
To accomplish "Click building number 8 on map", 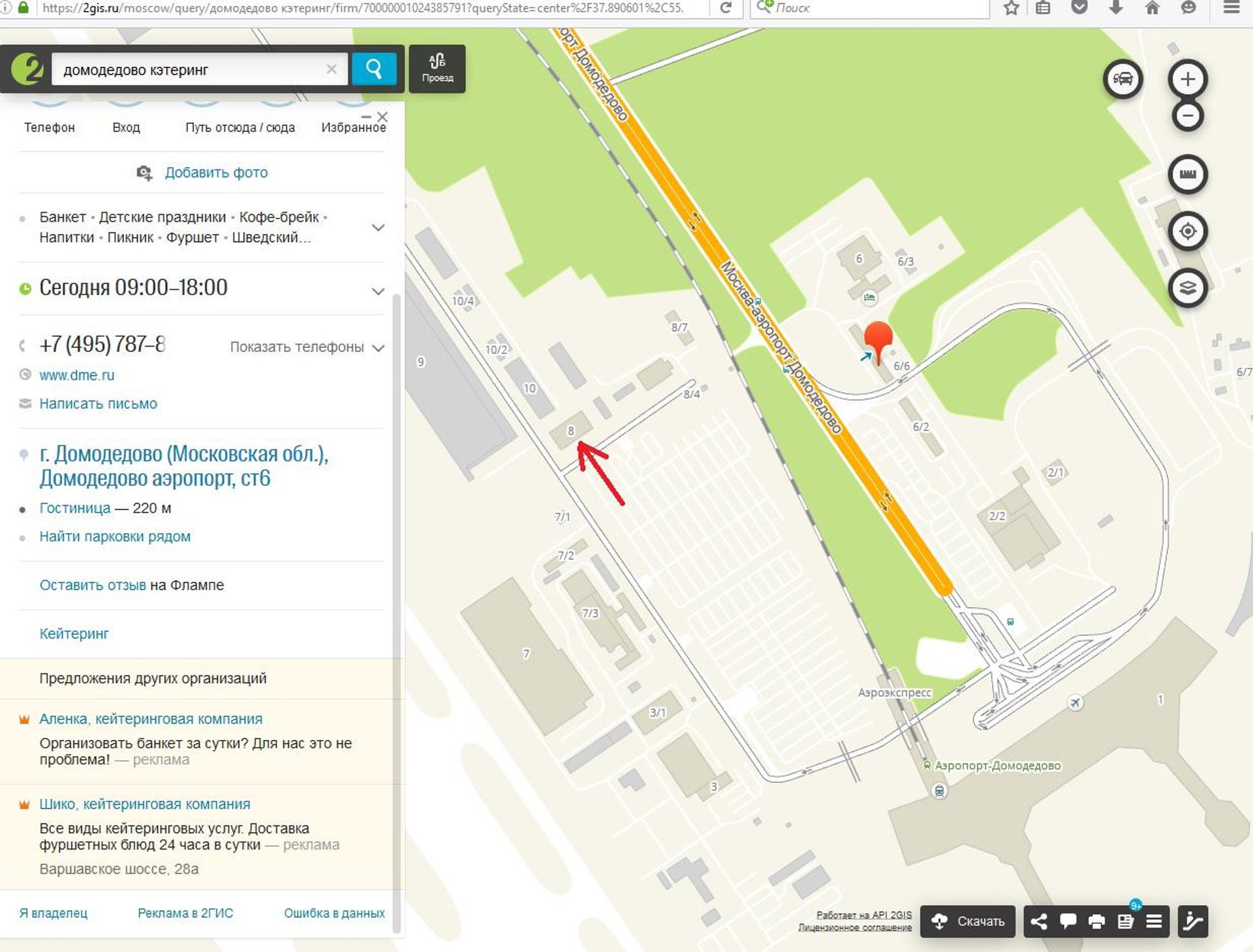I will (x=571, y=431).
